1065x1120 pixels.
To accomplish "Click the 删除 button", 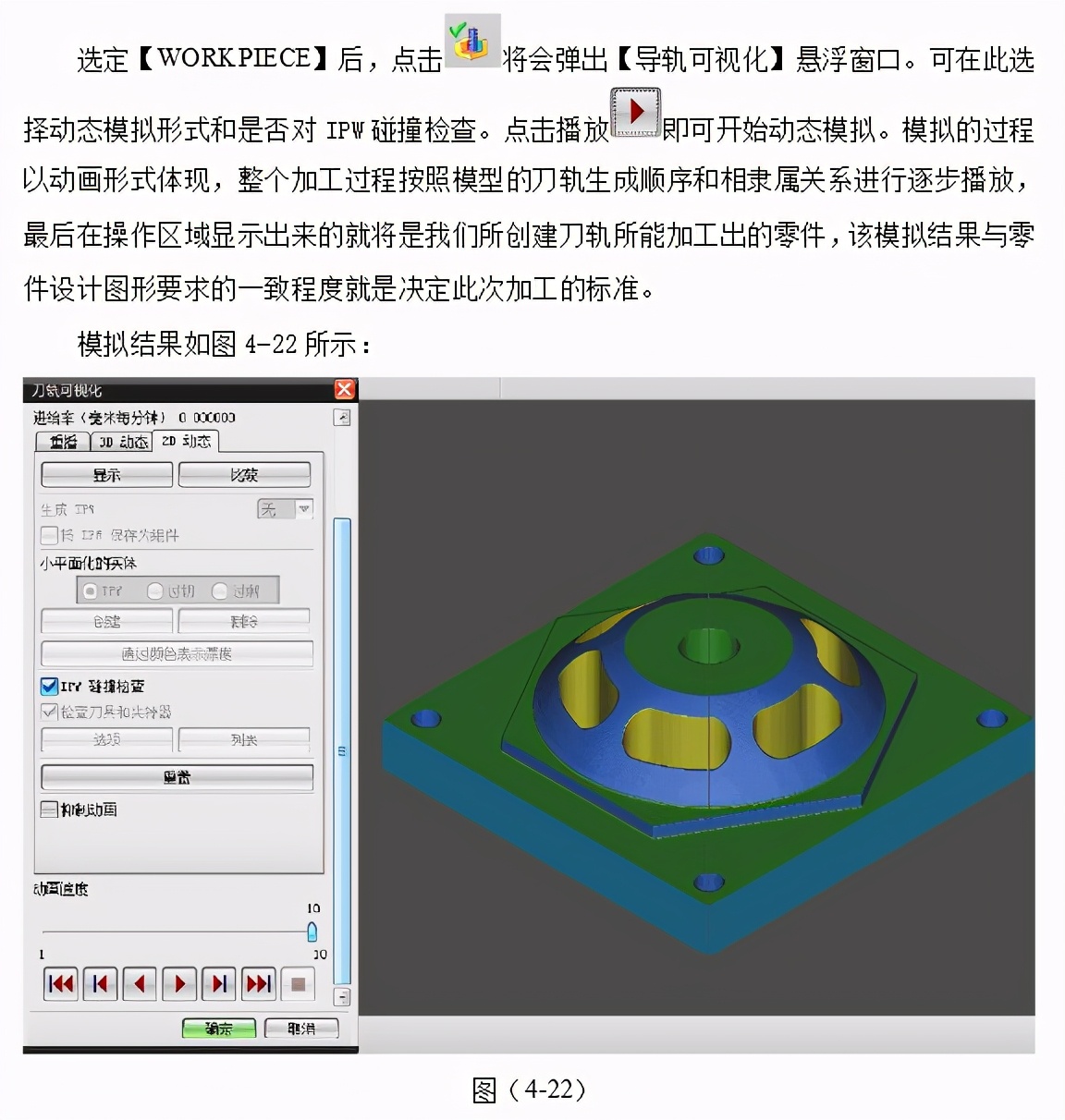I will (x=244, y=621).
